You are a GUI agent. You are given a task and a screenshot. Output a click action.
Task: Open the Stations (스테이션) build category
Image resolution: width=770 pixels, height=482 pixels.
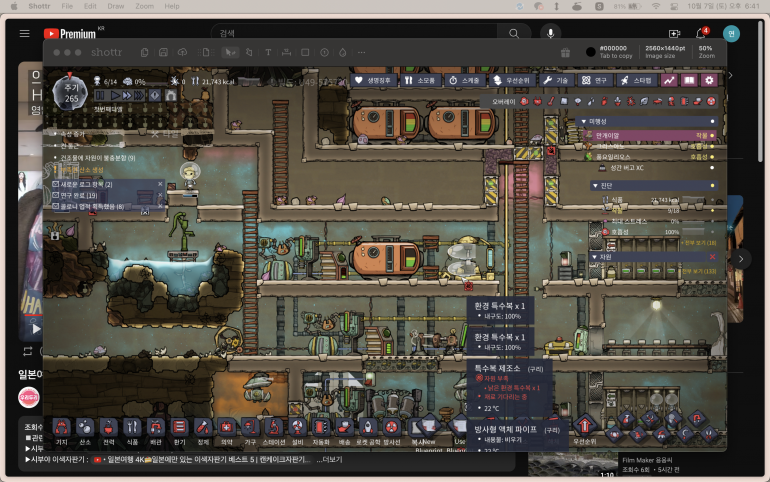[x=274, y=428]
